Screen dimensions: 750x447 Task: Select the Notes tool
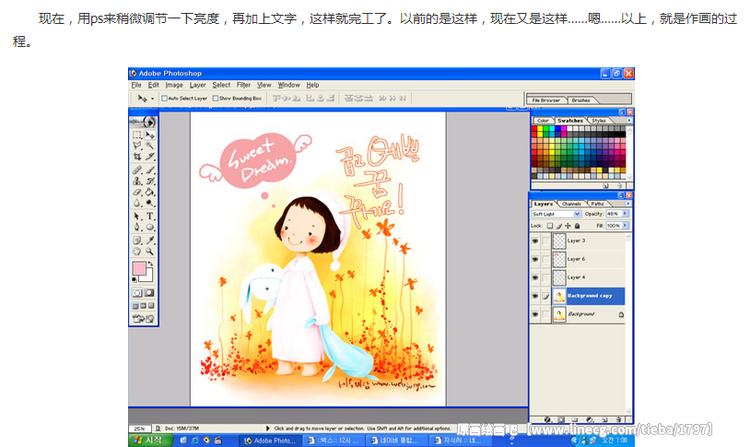click(137, 240)
